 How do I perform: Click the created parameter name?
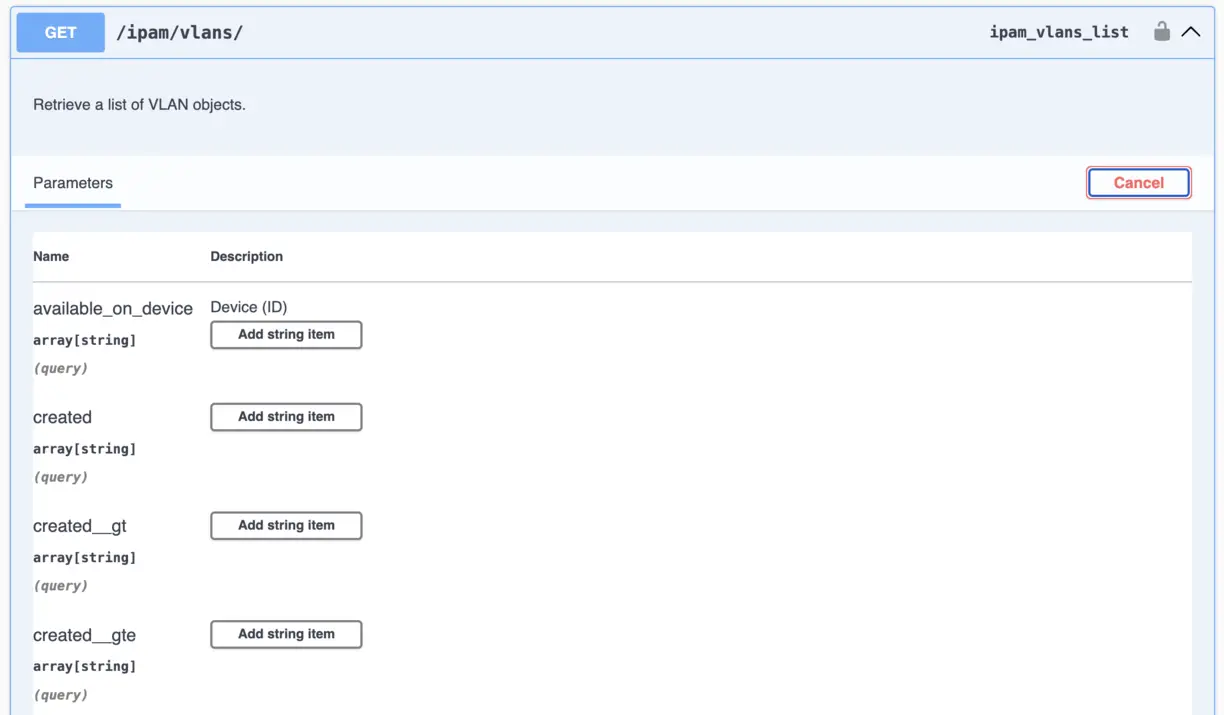click(x=62, y=418)
